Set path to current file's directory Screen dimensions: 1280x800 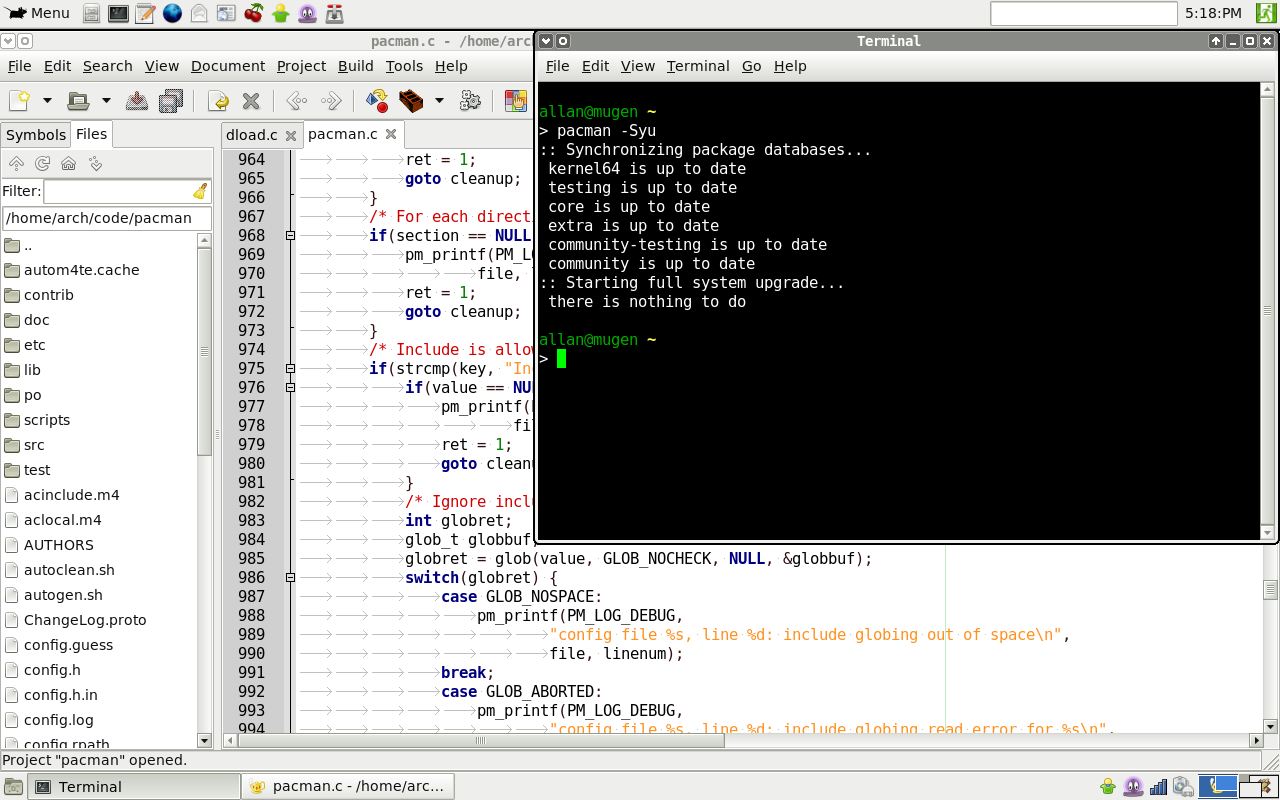pyautogui.click(x=95, y=163)
